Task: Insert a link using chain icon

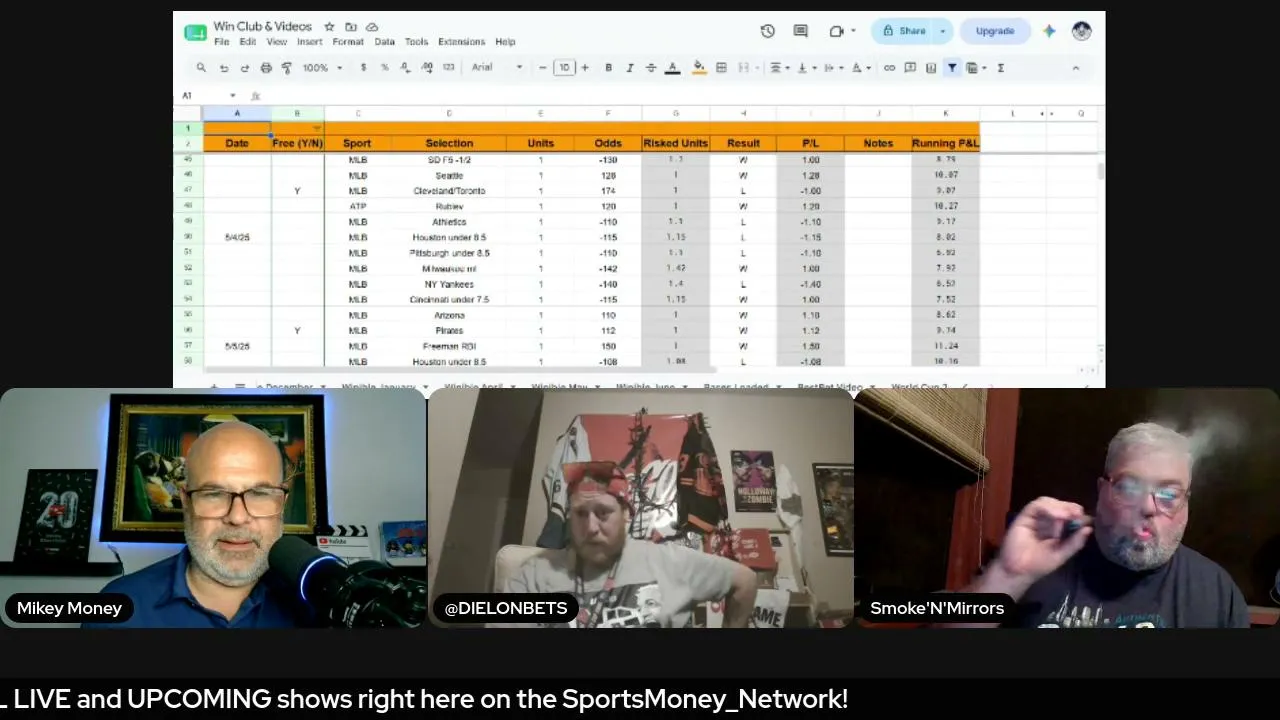Action: tap(889, 68)
